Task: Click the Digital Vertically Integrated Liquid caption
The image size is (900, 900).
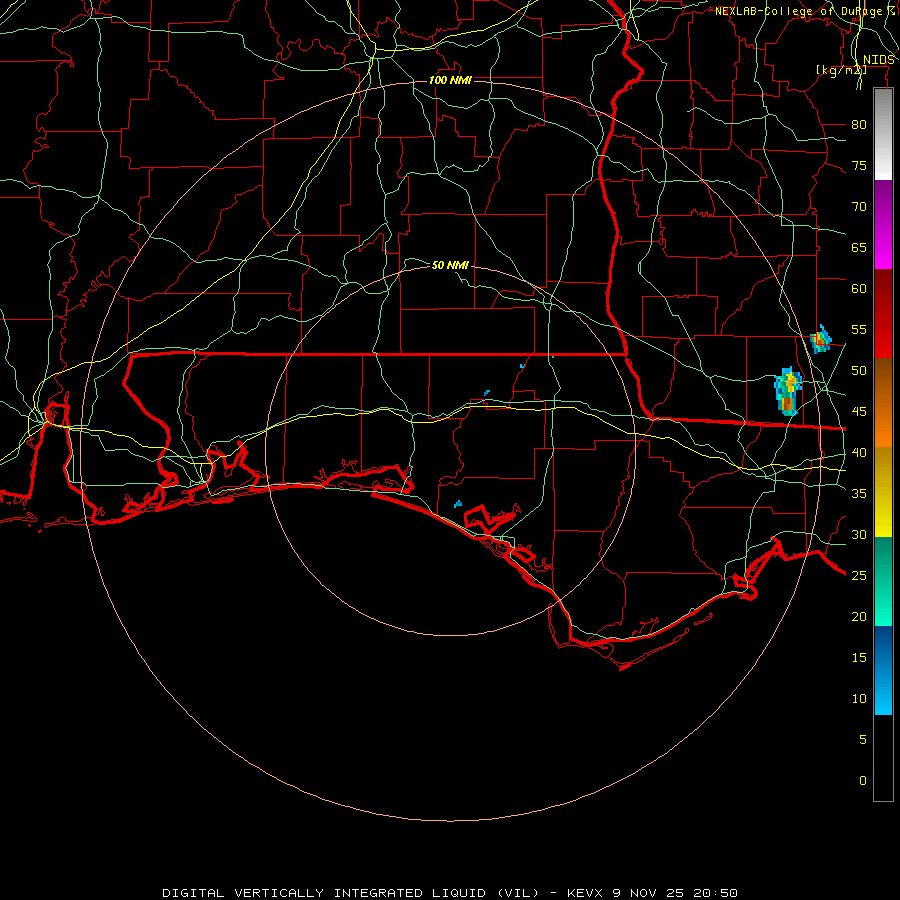Action: coord(449,893)
